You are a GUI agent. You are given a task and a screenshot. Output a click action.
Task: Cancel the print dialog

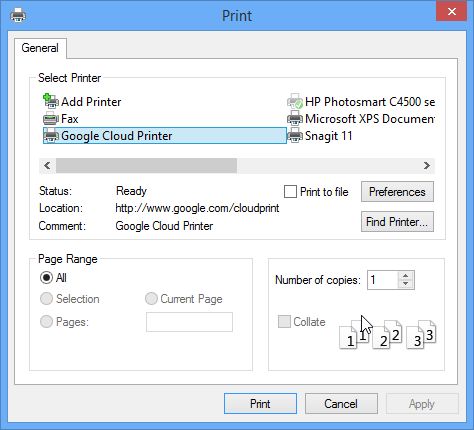(x=341, y=404)
